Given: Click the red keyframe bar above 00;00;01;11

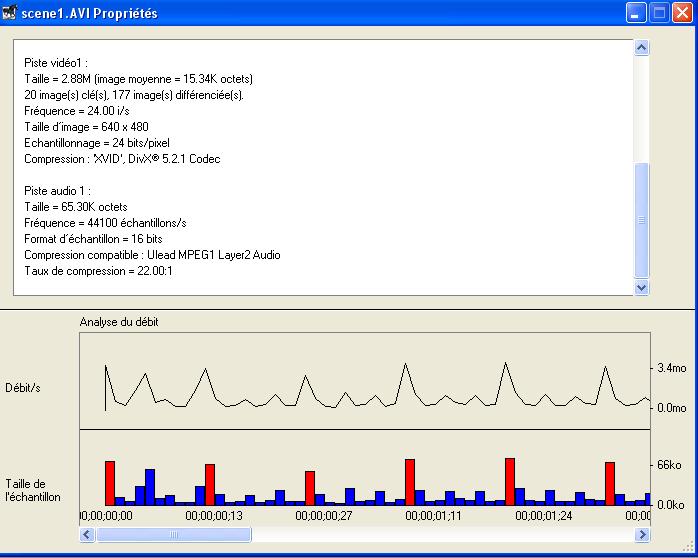Looking at the screenshot, I should pyautogui.click(x=410, y=482).
